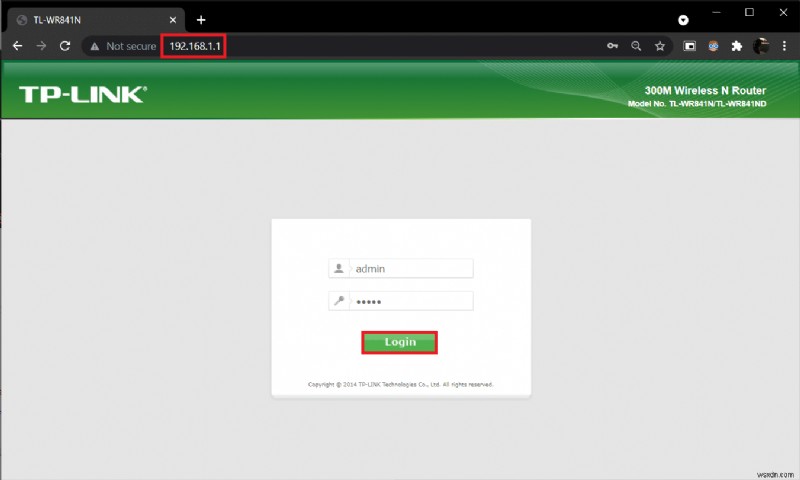This screenshot has height=480, width=800.
Task: Click the Model No. TL-WR841N/TL-WR841ND text
Action: 697,104
